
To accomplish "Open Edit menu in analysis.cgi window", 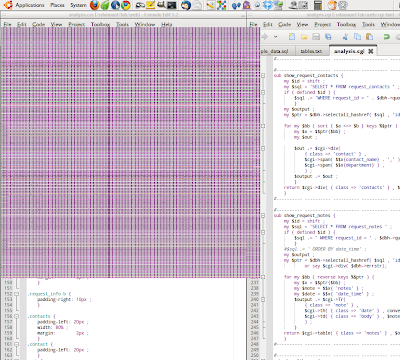I will click(x=268, y=24).
